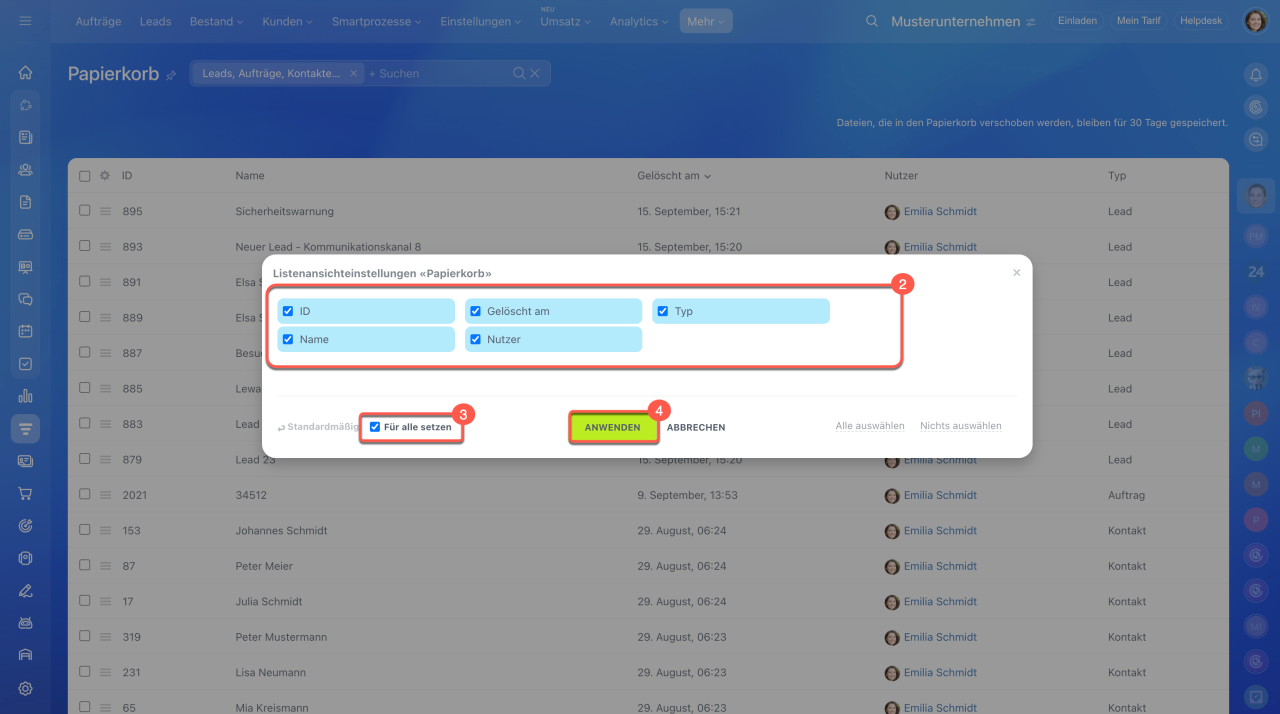1280x714 pixels.
Task: Click the list settings gear in table header
Action: pos(104,176)
